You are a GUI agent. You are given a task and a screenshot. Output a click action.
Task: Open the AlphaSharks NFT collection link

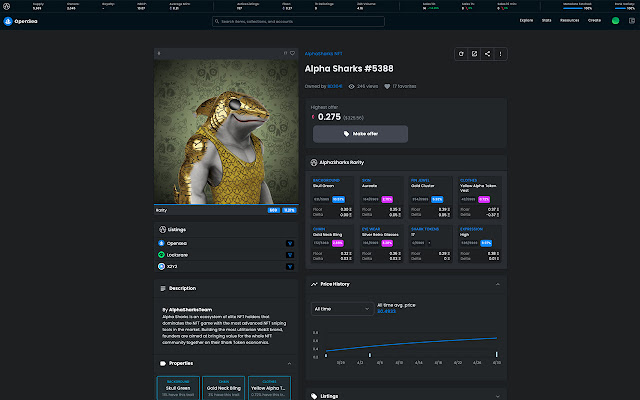pos(323,53)
